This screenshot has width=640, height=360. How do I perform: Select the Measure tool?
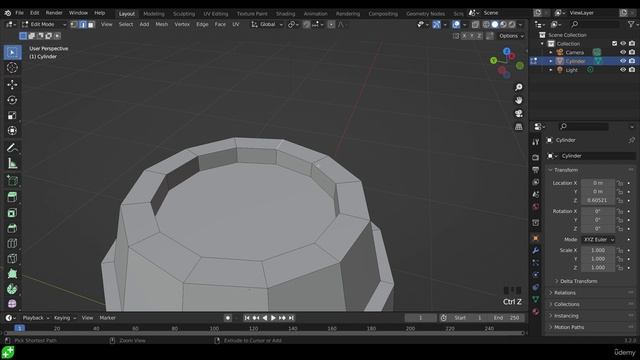pos(12,163)
